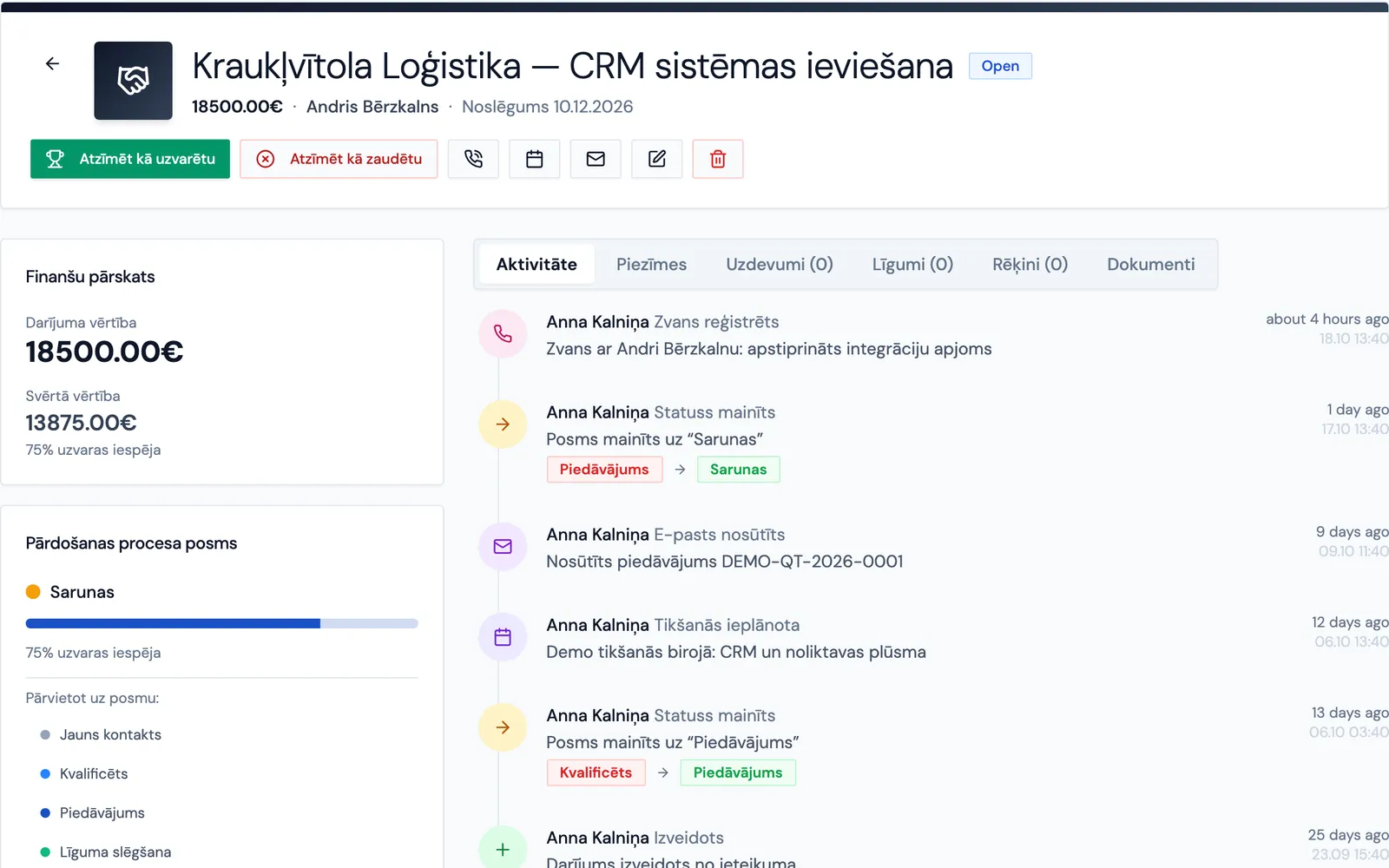Viewport: 1389px width, 868px height.
Task: Click Demo tikšanās birojā activity description
Action: tap(736, 652)
